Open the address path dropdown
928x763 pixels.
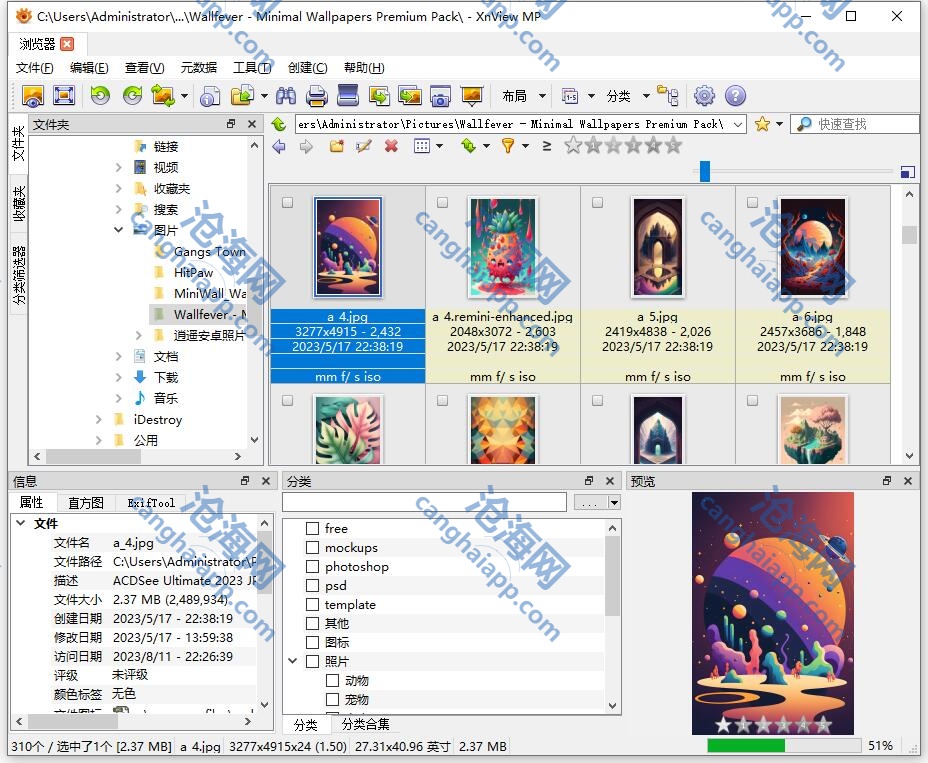tap(738, 124)
